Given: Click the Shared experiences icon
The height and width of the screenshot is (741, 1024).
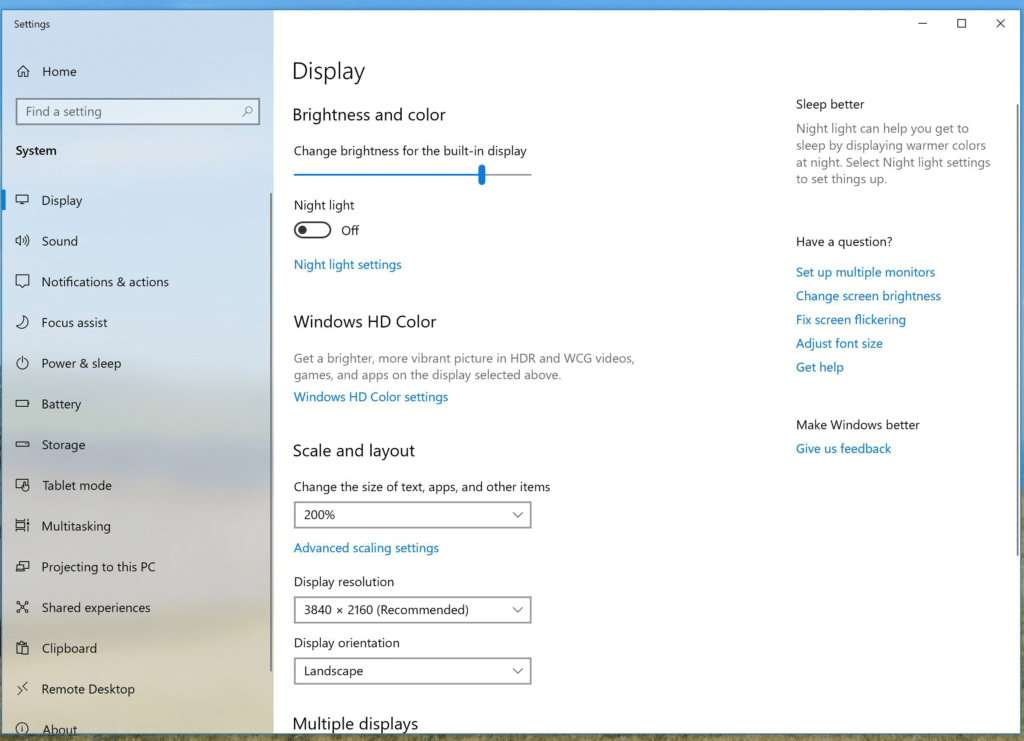Looking at the screenshot, I should pos(22,607).
